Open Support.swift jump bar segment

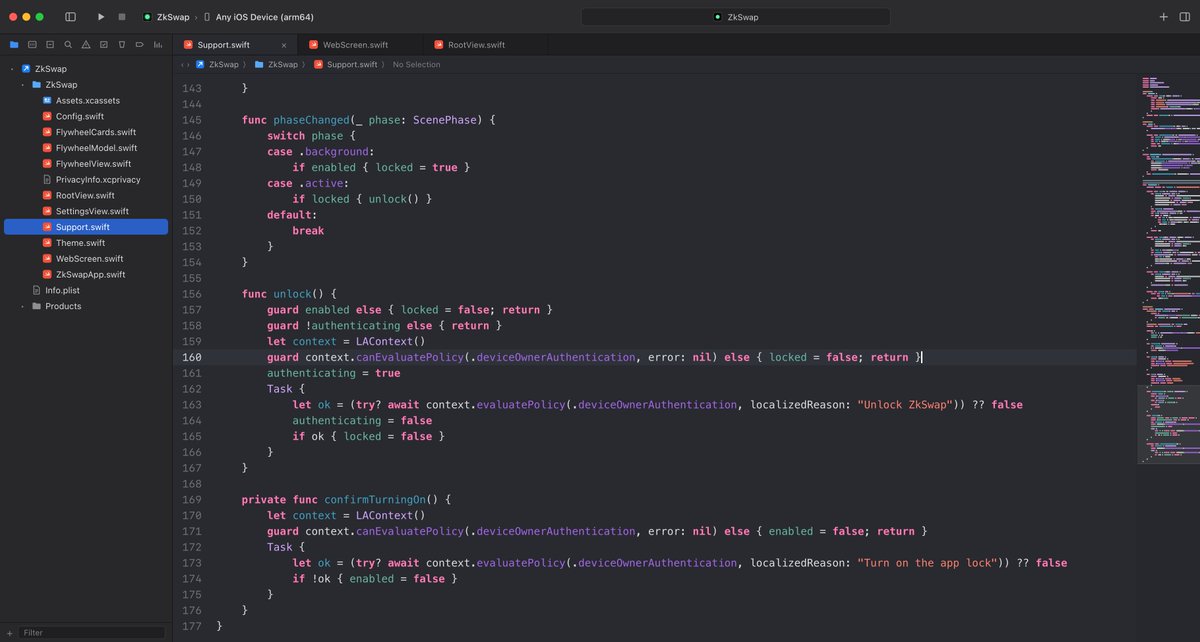pyautogui.click(x=346, y=65)
